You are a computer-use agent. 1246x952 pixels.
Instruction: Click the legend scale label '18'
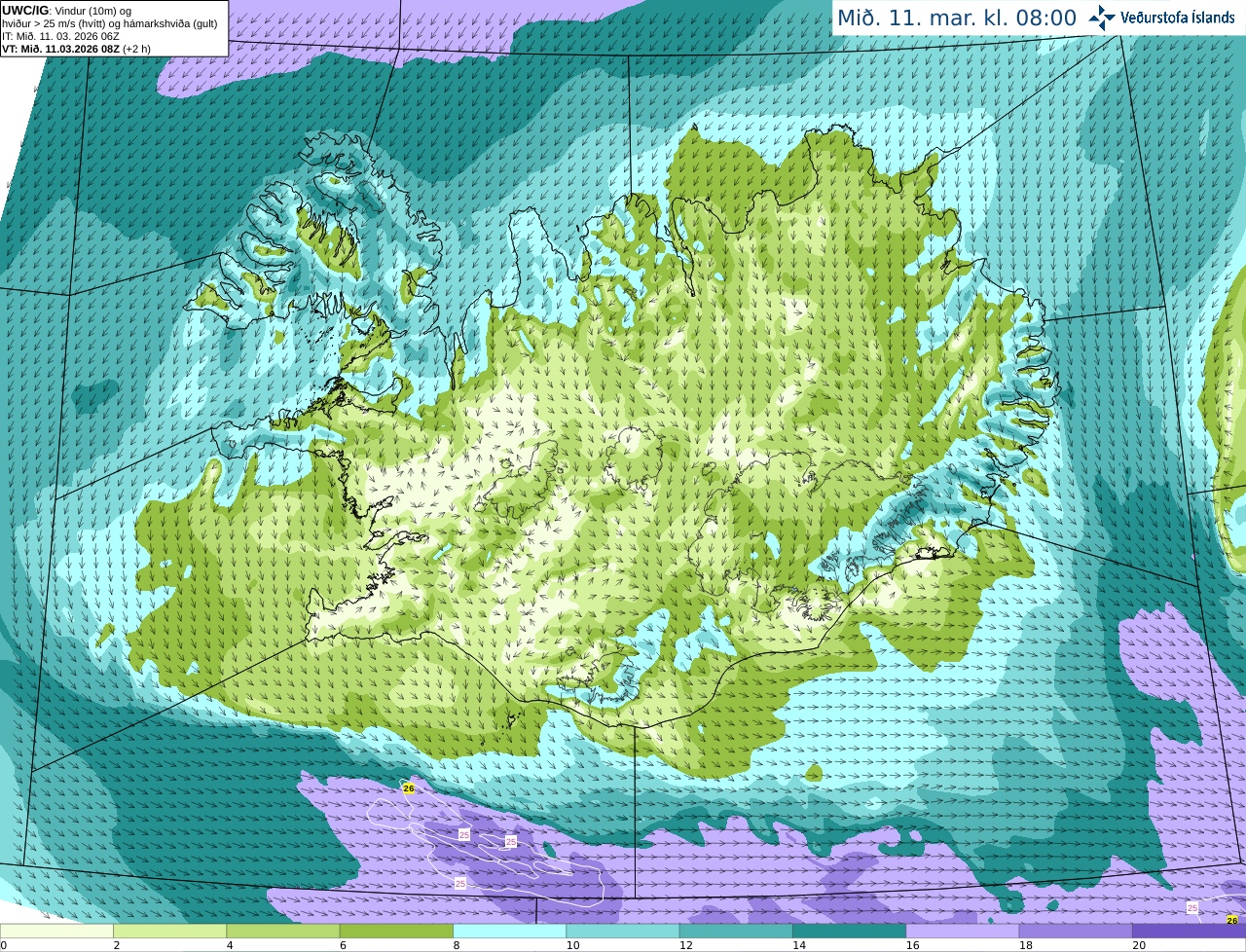tap(1026, 945)
